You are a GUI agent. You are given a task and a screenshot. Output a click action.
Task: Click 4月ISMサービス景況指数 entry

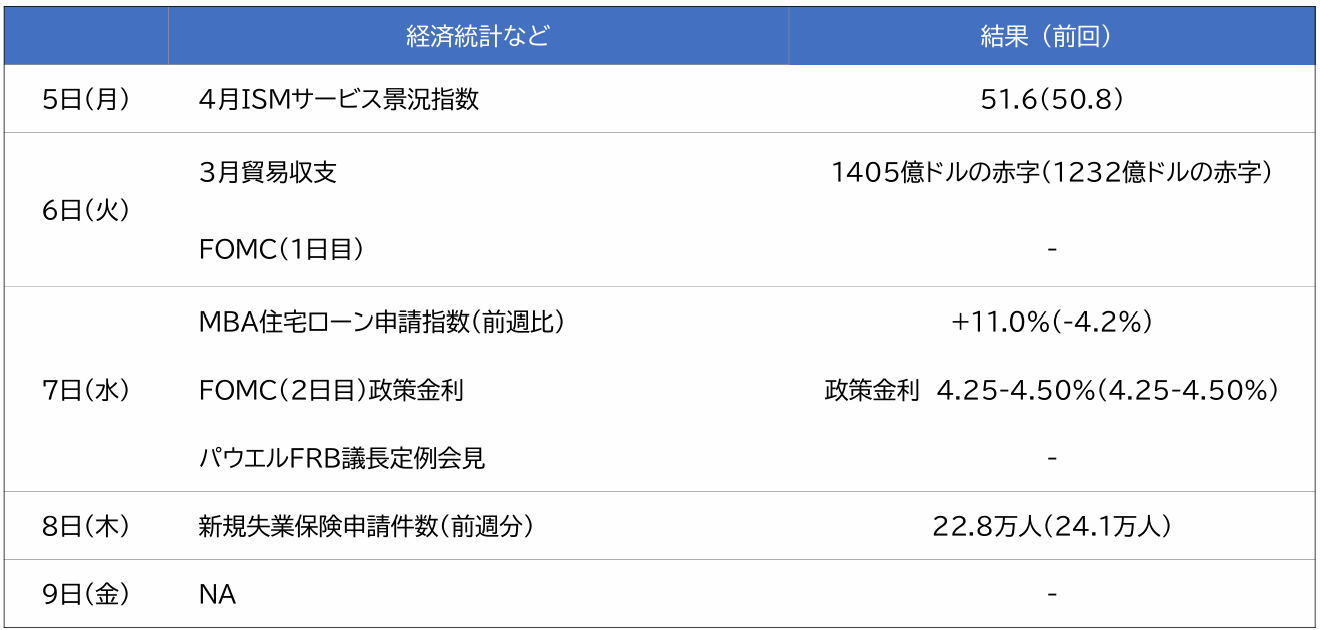(x=339, y=99)
